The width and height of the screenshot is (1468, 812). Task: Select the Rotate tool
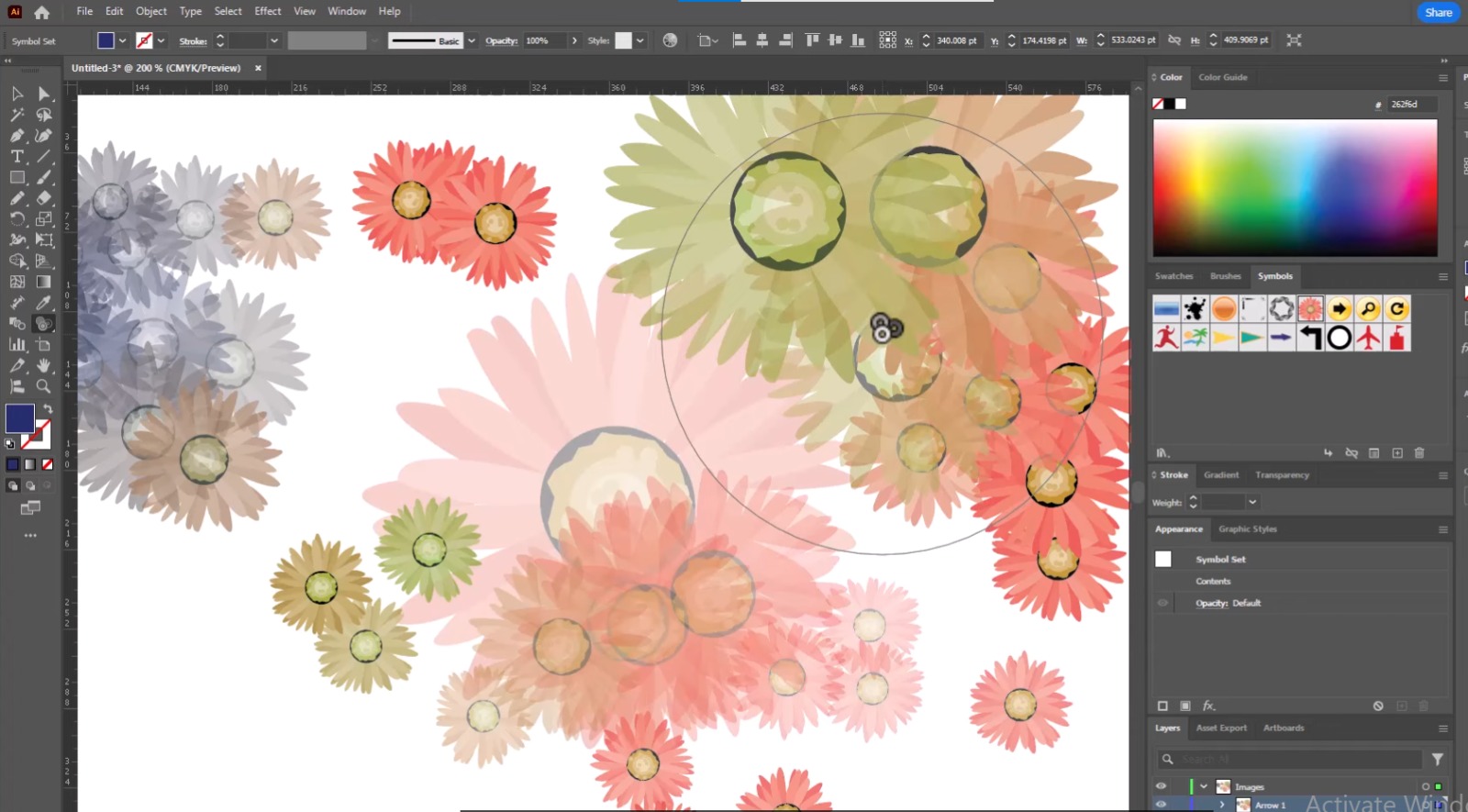17,219
